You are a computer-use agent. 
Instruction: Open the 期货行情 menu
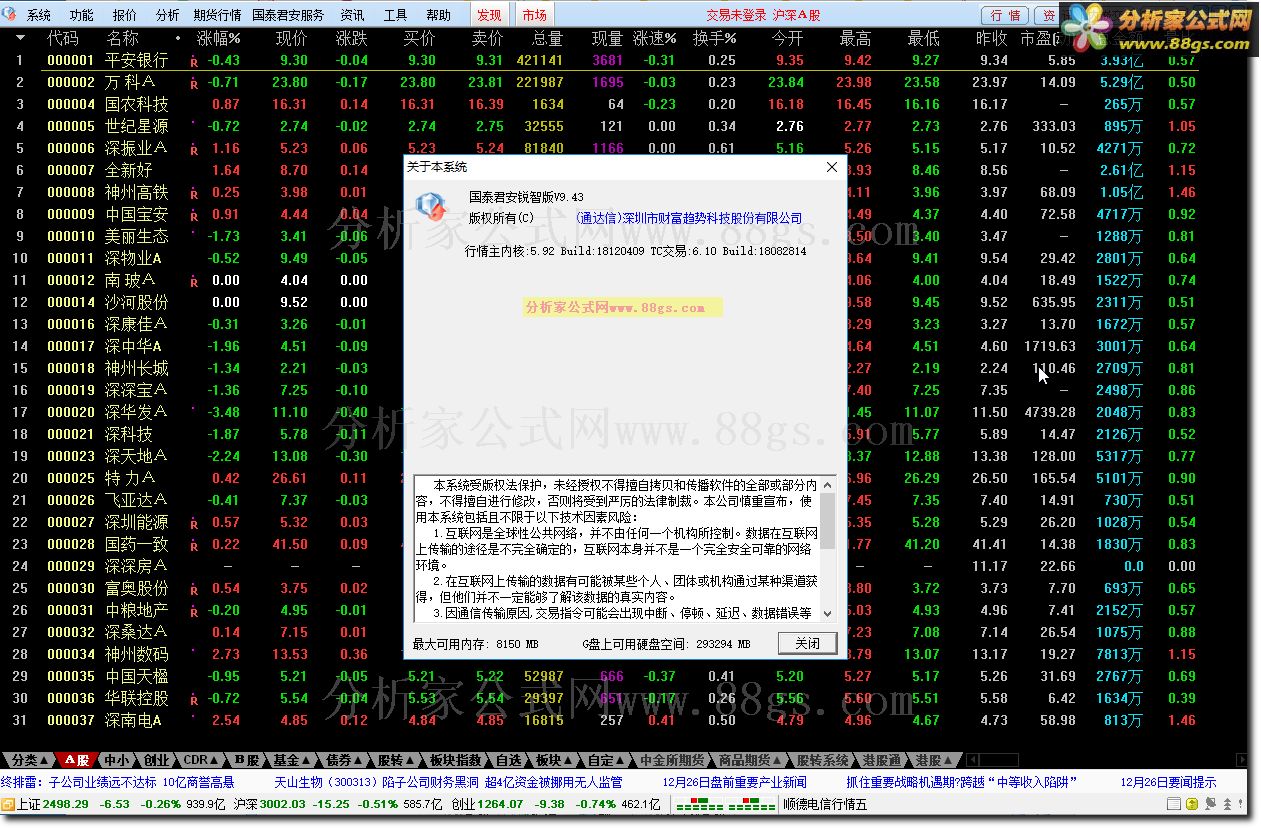tap(217, 15)
